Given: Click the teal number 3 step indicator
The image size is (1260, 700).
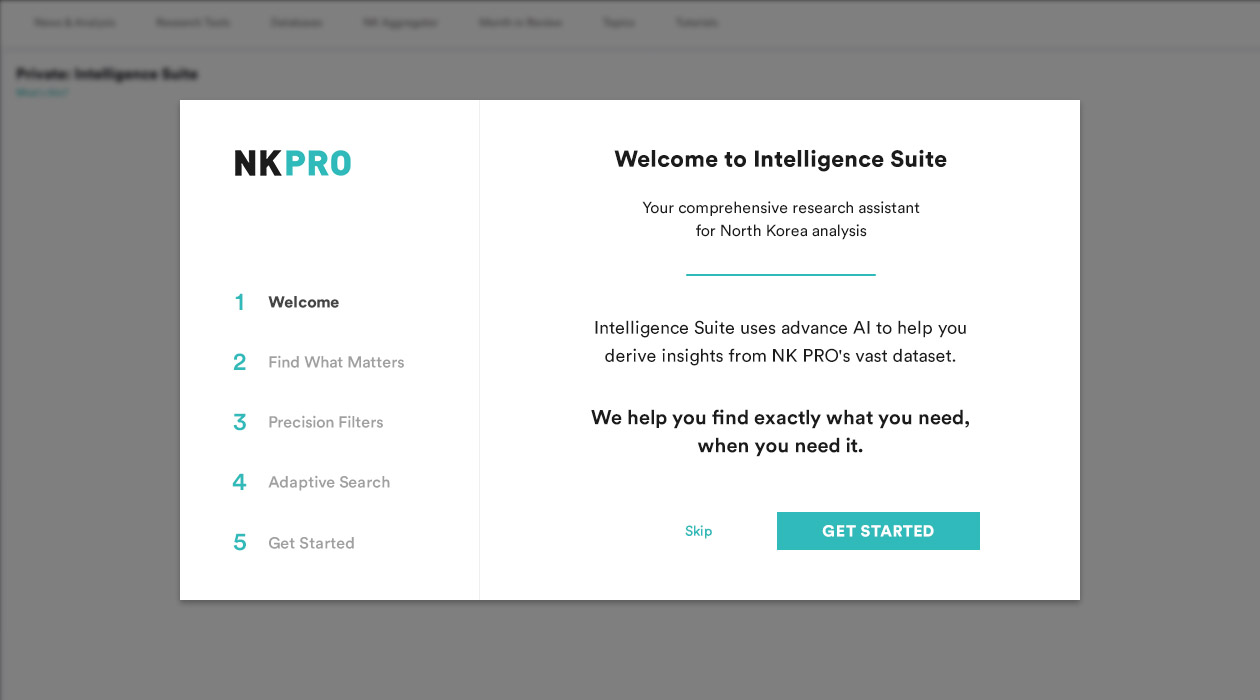Looking at the screenshot, I should (x=239, y=422).
